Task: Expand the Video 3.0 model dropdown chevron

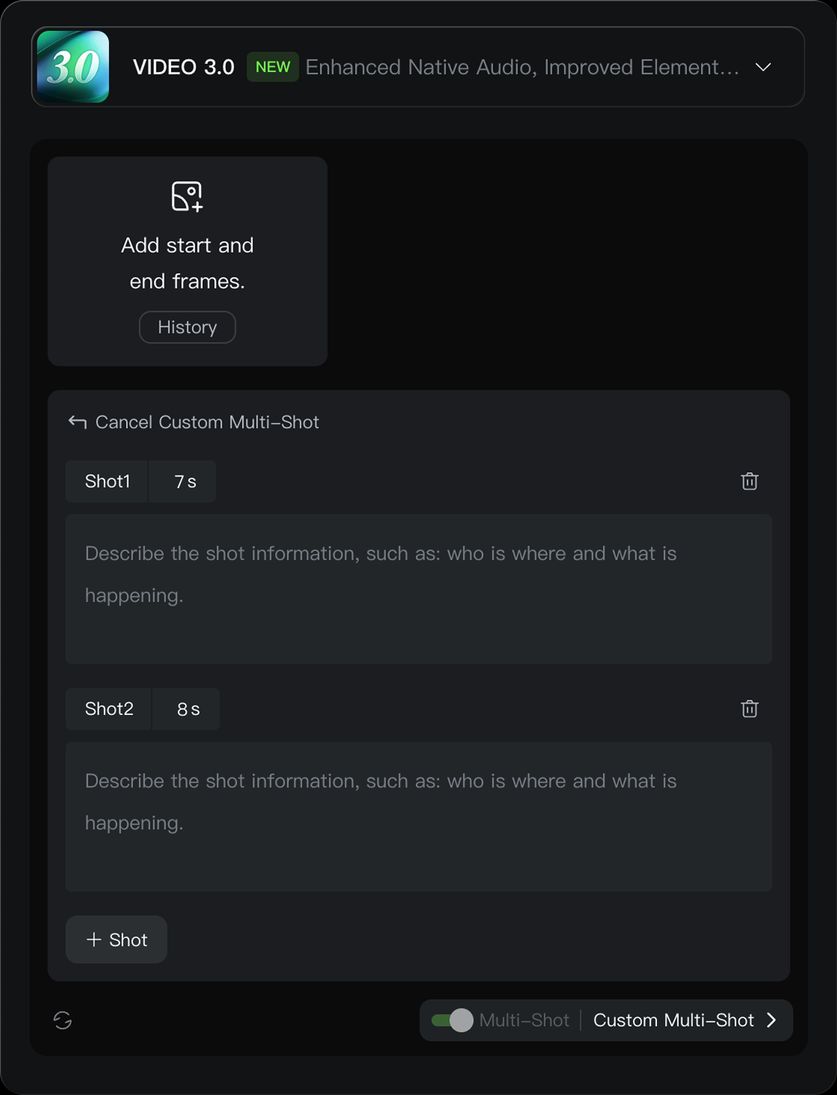Action: pos(763,67)
